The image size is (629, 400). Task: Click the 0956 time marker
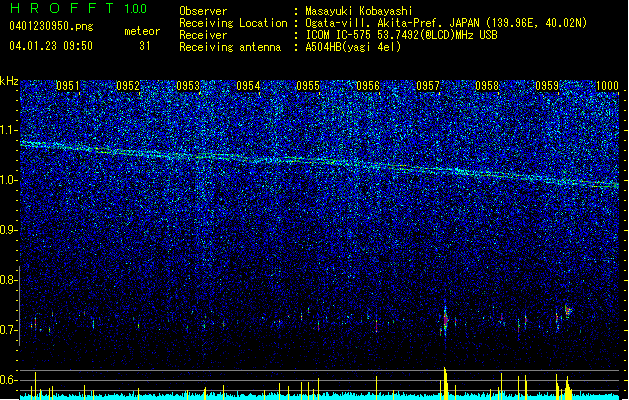pyautogui.click(x=368, y=86)
